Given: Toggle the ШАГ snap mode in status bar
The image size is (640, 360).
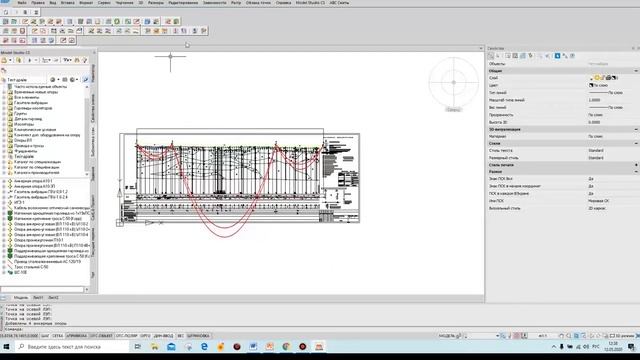Looking at the screenshot, I should [x=45, y=336].
